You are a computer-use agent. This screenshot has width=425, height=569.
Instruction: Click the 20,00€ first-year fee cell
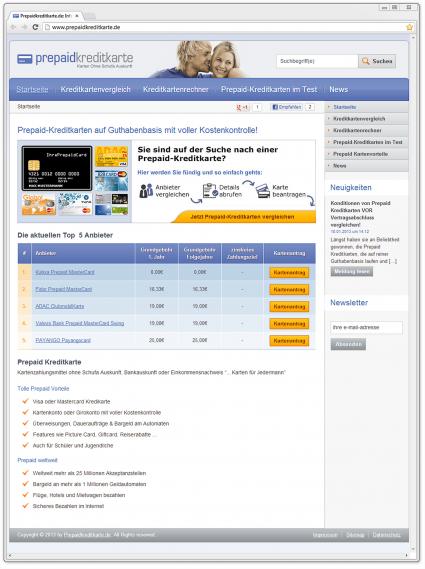click(x=156, y=340)
